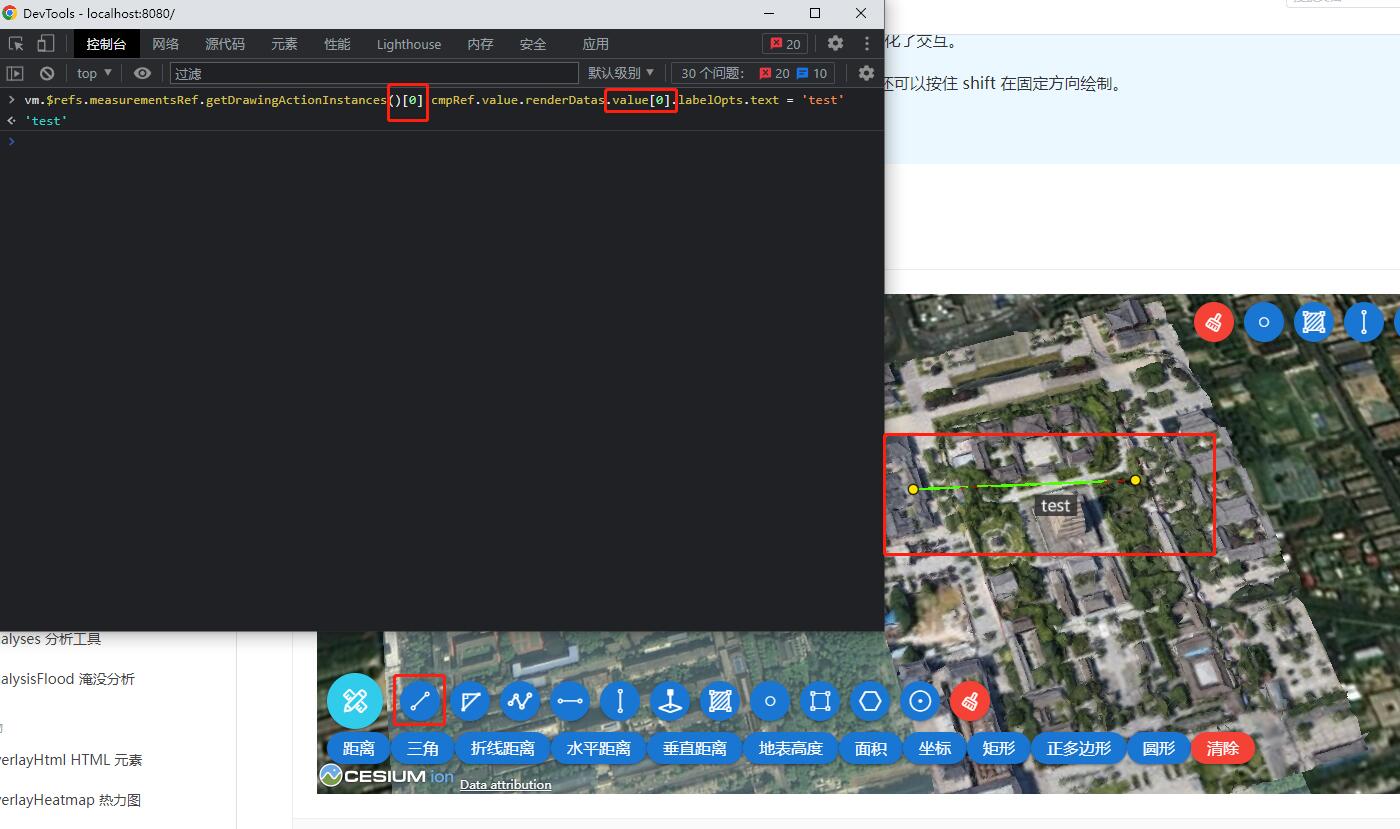Click the 正多边形 regular polygon button
1400x829 pixels.
(1078, 748)
